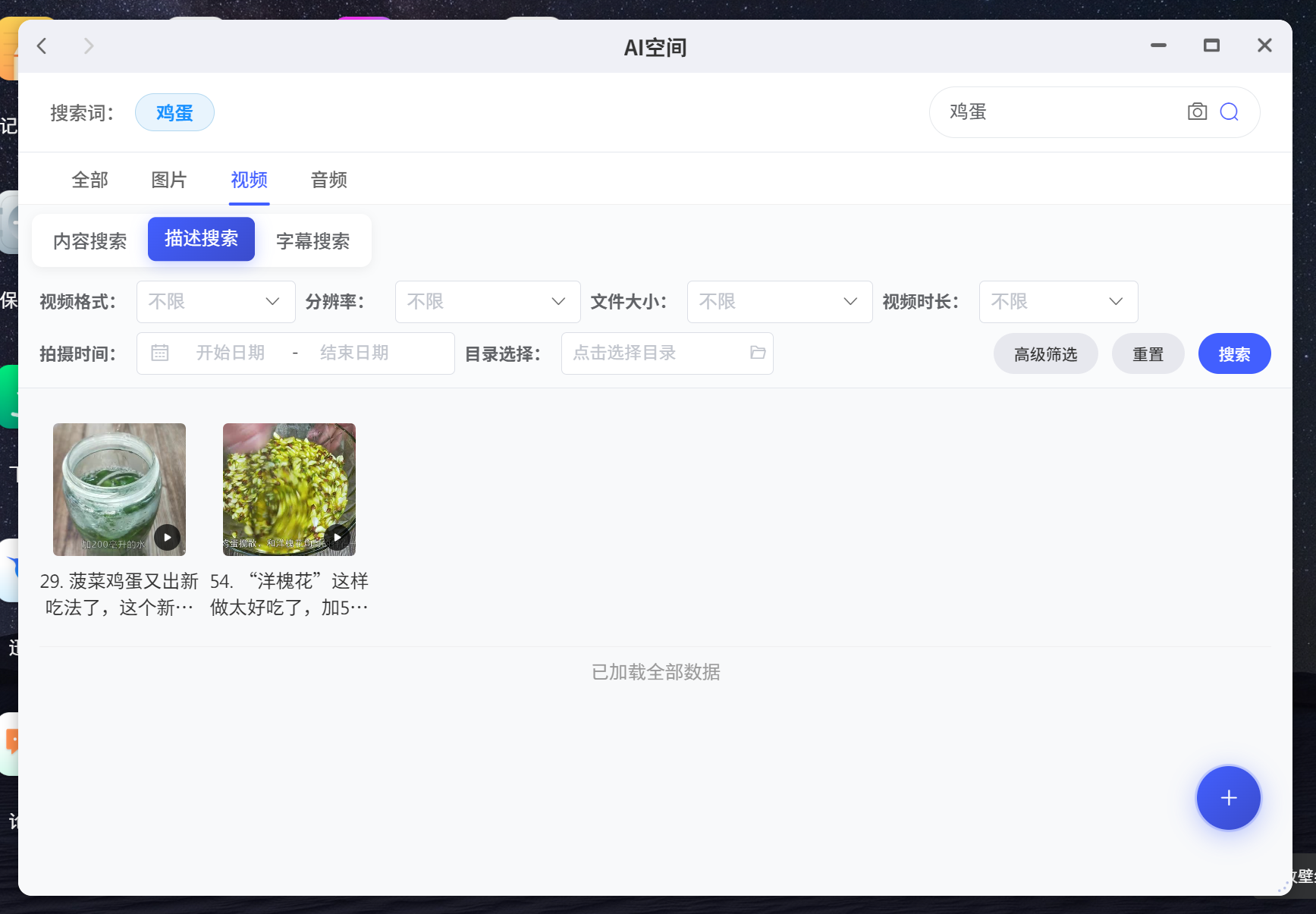This screenshot has height=914, width=1316.
Task: Open image search via camera icon
Action: (1197, 112)
